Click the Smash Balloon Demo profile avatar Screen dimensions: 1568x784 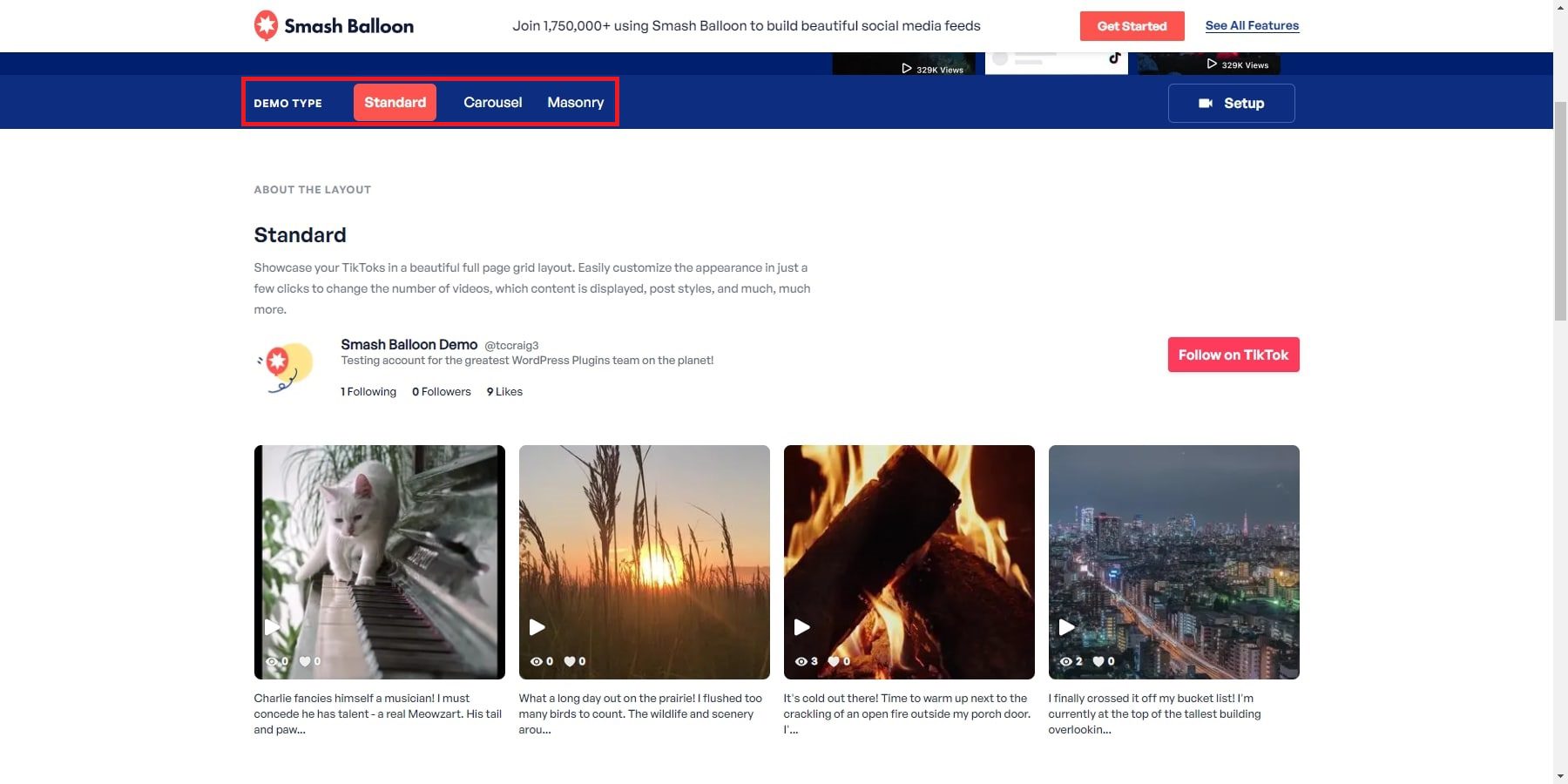click(x=285, y=368)
